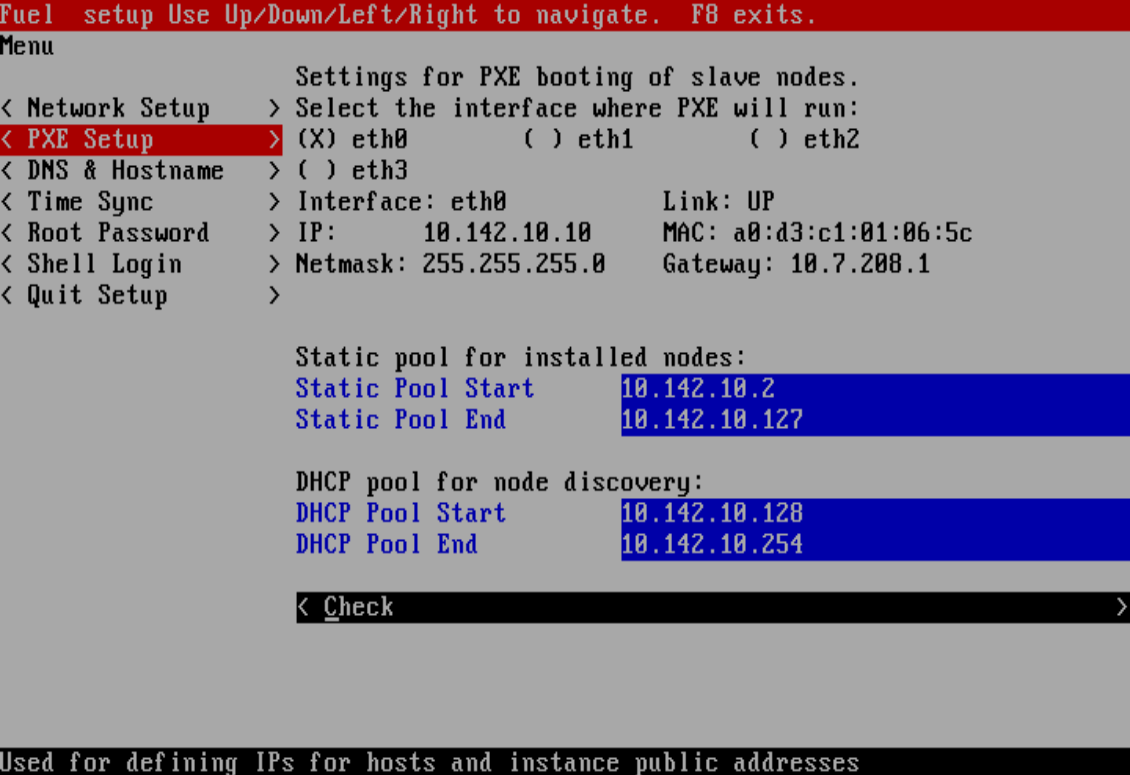1130x775 pixels.
Task: Click the 'Settings for PXE booting' heading
Action: [x=577, y=77]
